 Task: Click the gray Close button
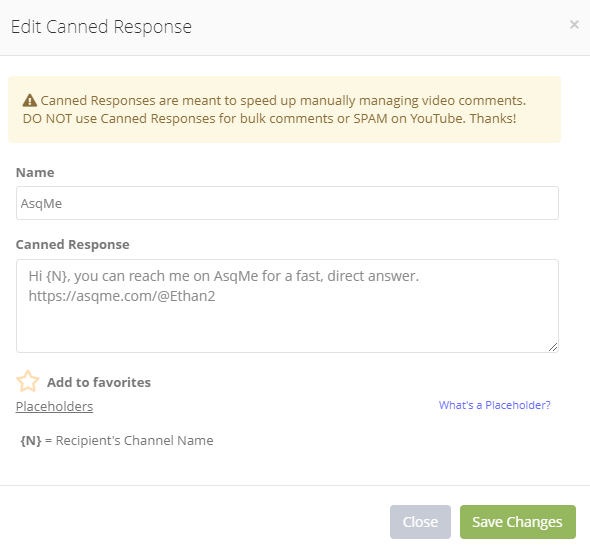click(x=420, y=522)
